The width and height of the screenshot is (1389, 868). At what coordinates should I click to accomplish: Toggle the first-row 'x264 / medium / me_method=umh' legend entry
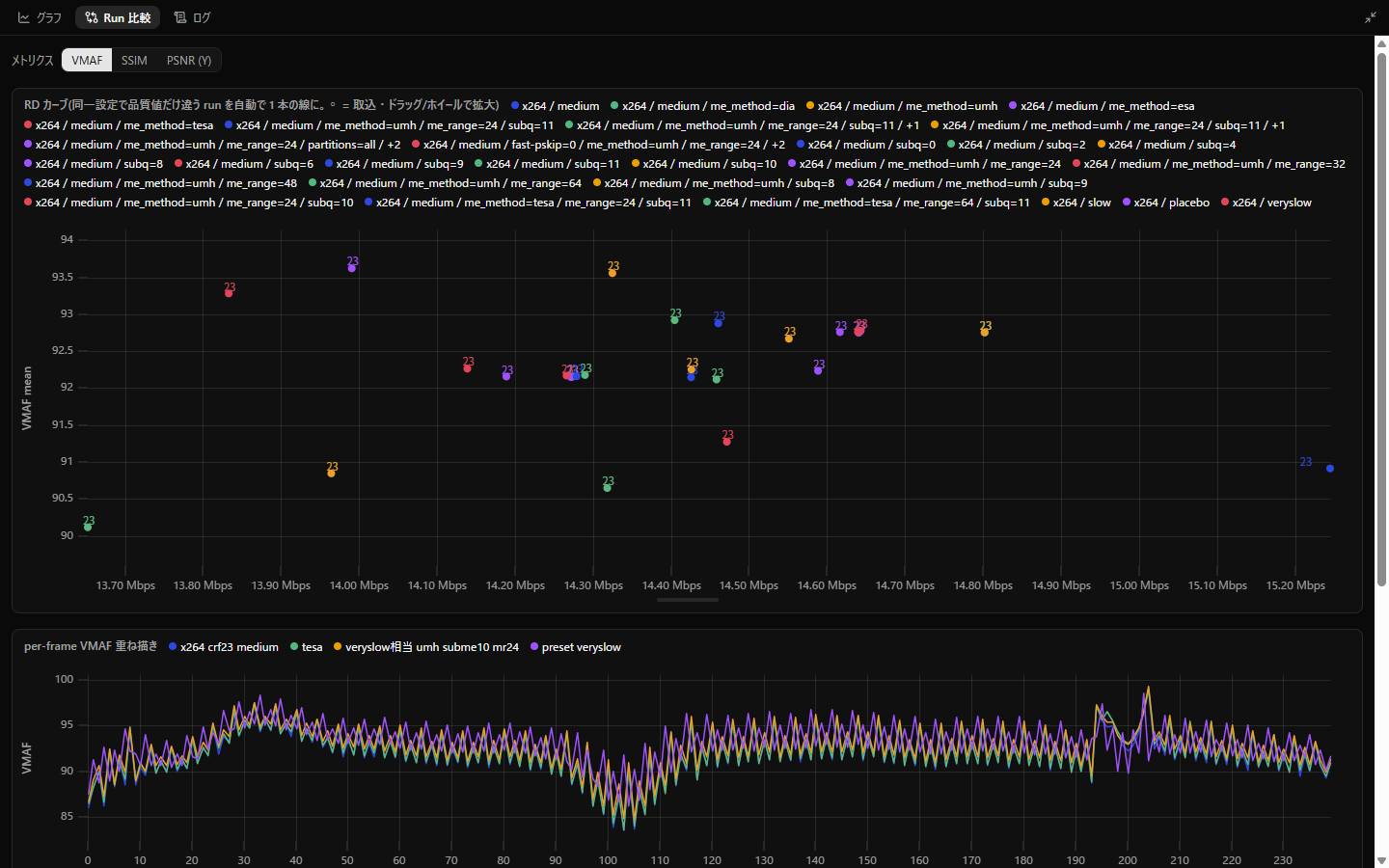902,106
